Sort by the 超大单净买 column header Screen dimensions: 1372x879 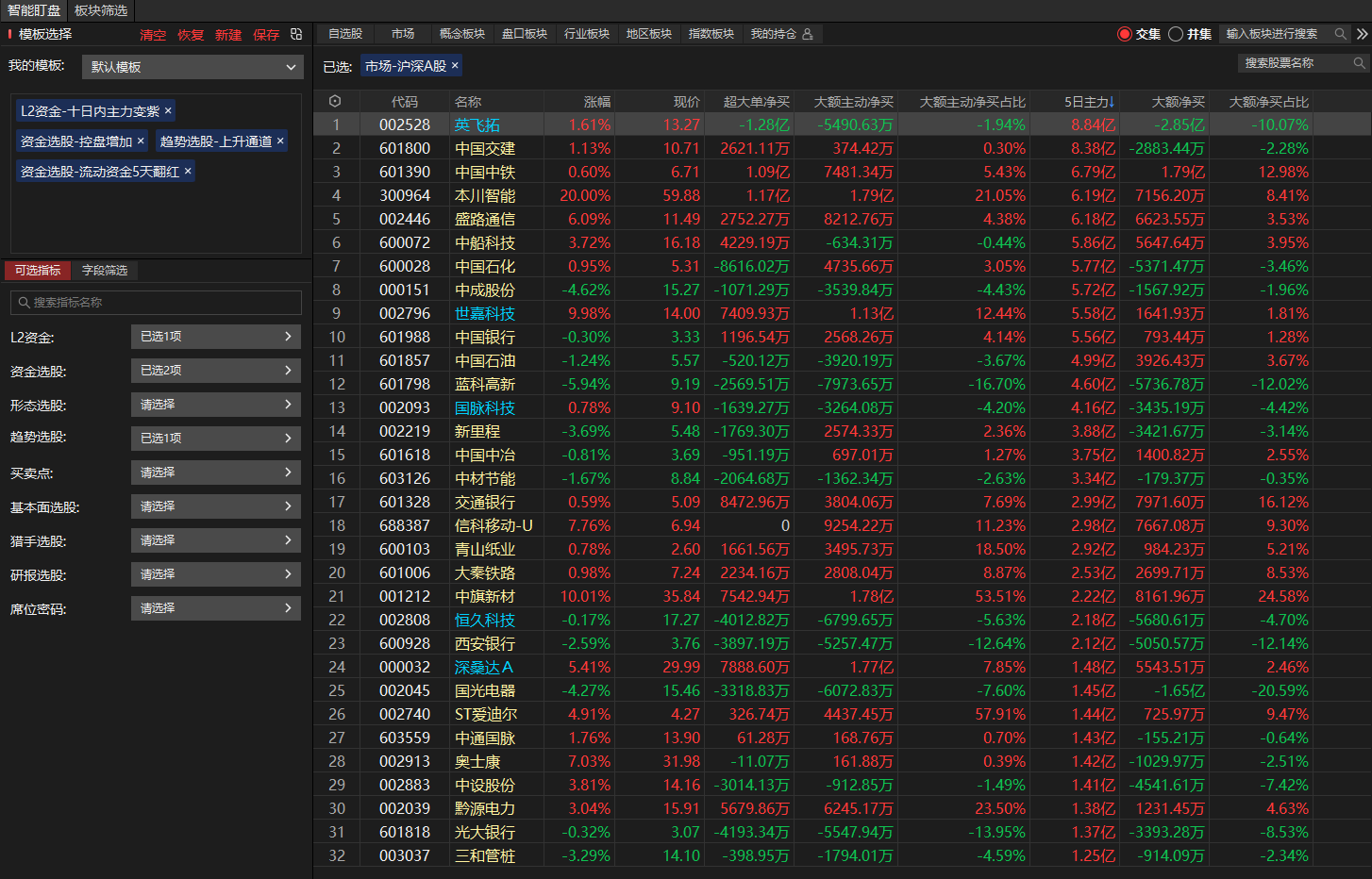coord(757,102)
